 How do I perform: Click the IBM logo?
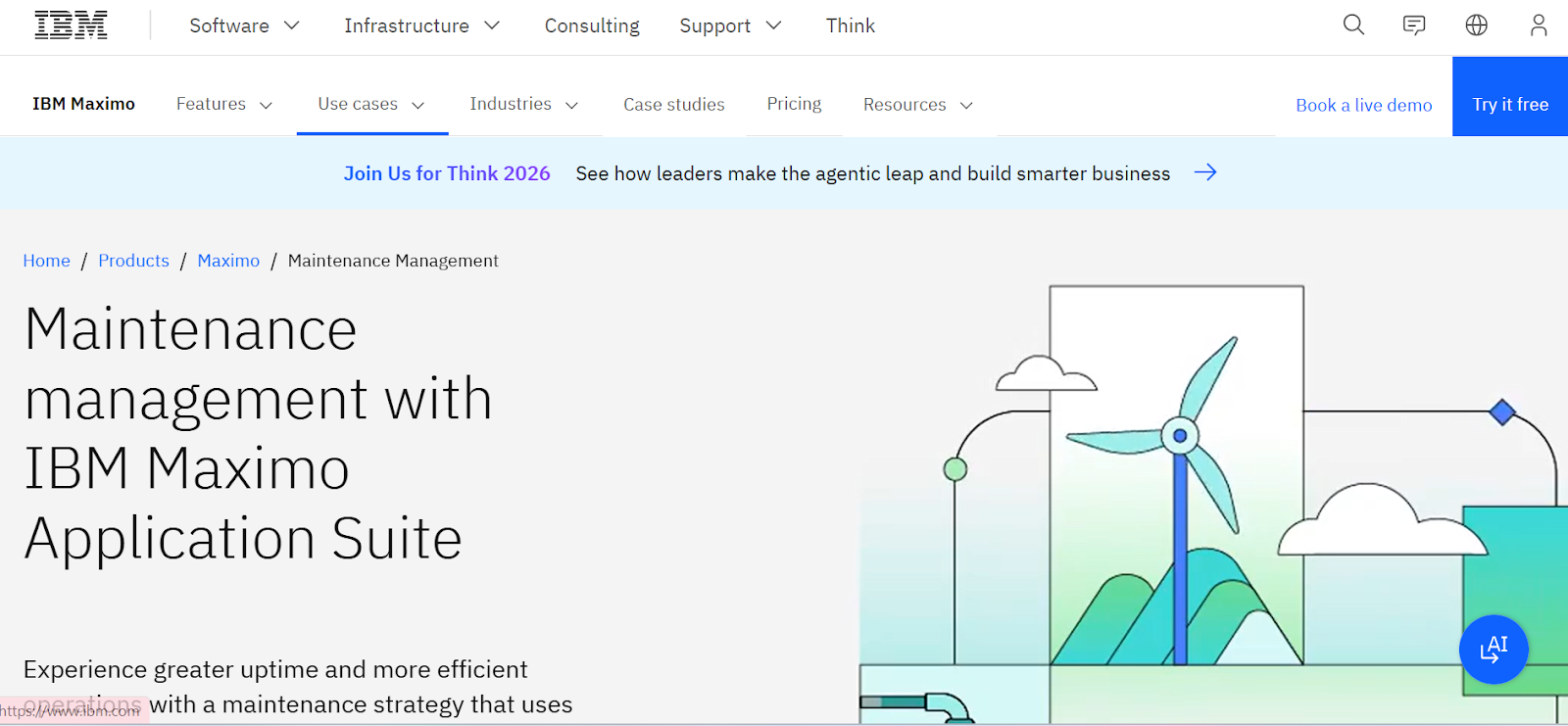[x=71, y=25]
